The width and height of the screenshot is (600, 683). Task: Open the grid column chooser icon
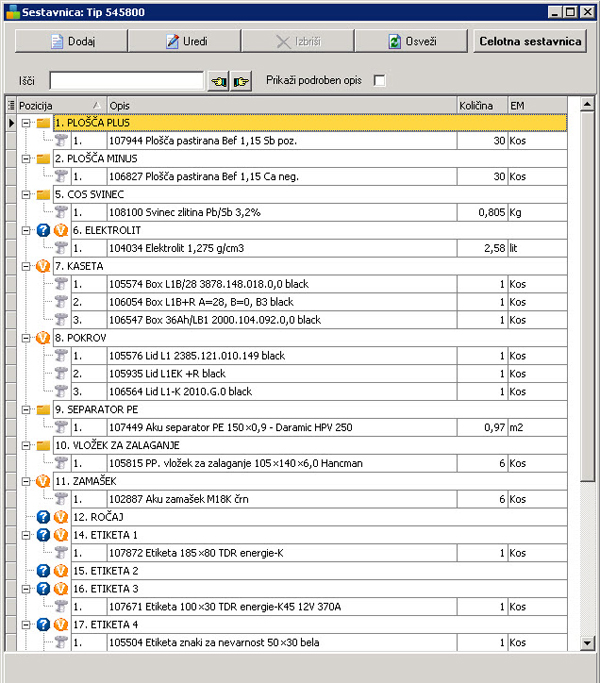pyautogui.click(x=11, y=105)
